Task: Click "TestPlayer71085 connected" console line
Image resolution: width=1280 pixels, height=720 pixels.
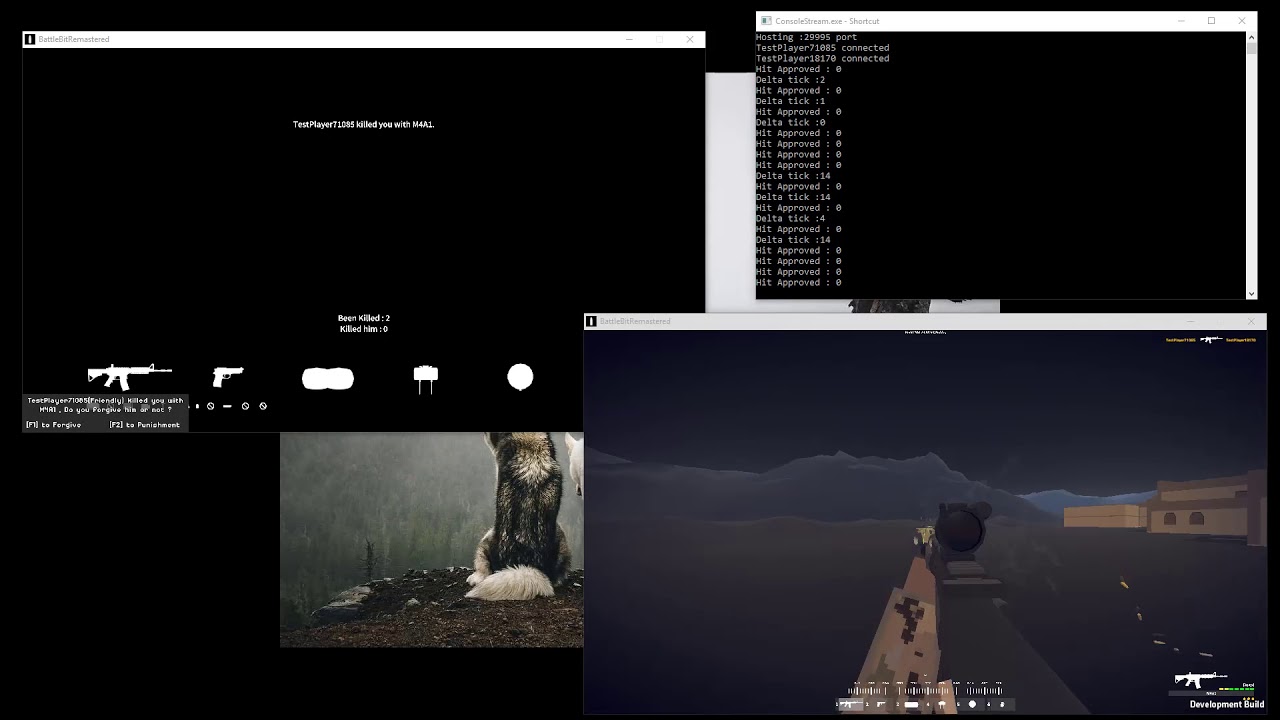Action: click(822, 48)
